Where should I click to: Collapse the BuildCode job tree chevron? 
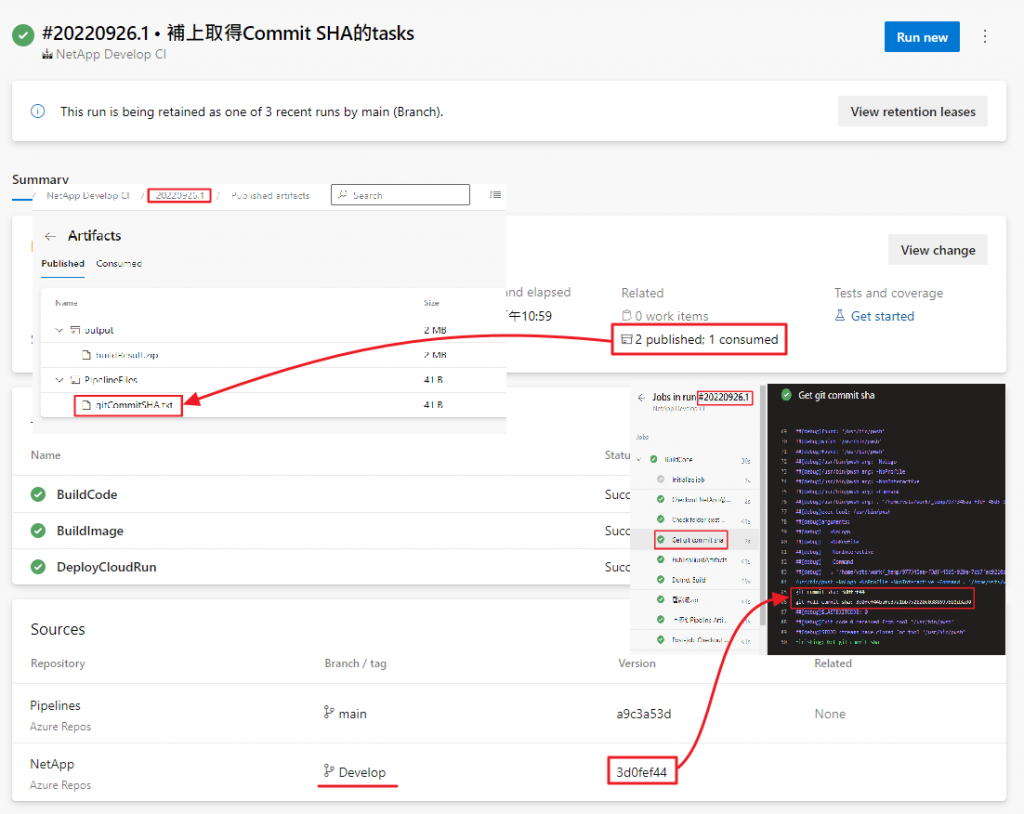point(639,459)
